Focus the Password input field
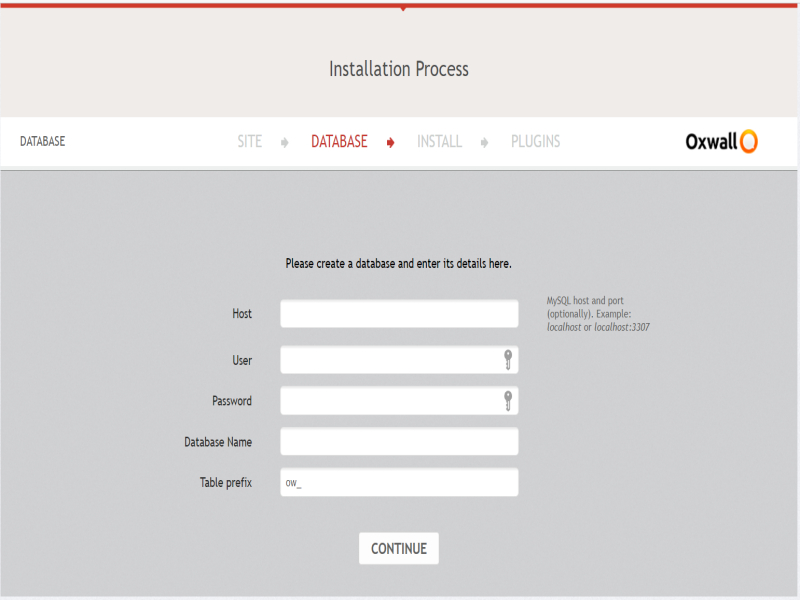The height and width of the screenshot is (600, 800). (x=390, y=401)
